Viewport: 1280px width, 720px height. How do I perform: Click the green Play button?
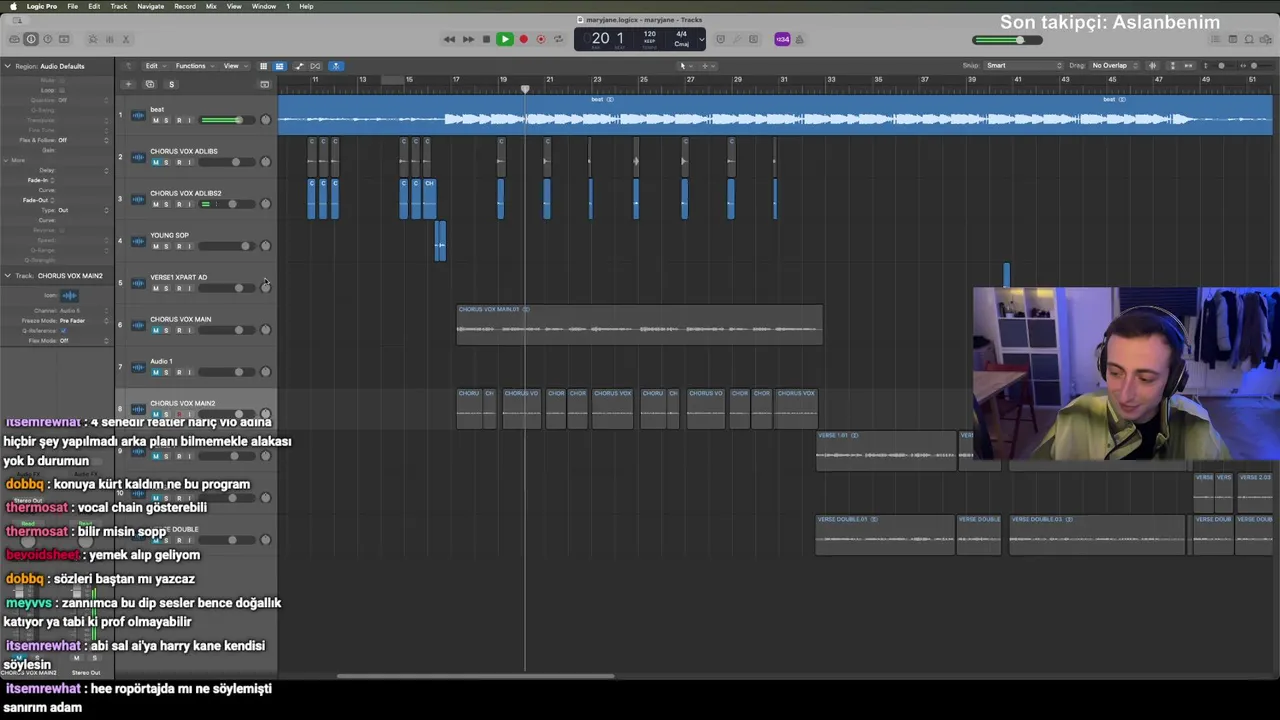point(505,39)
